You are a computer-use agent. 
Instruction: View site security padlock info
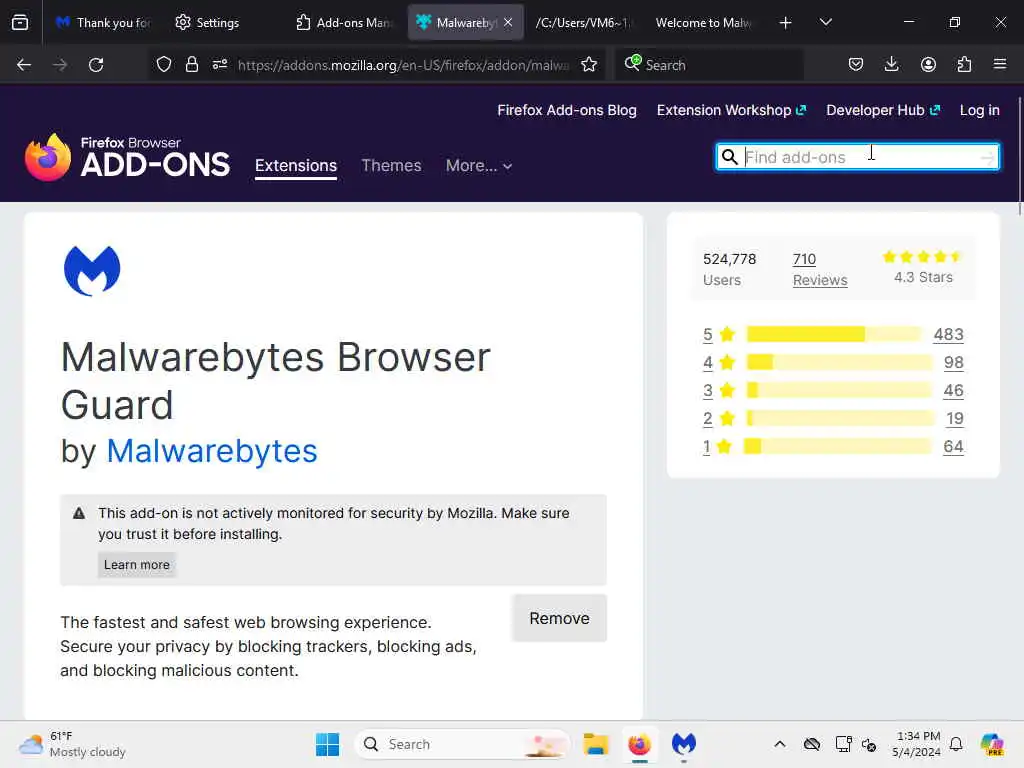tap(191, 65)
